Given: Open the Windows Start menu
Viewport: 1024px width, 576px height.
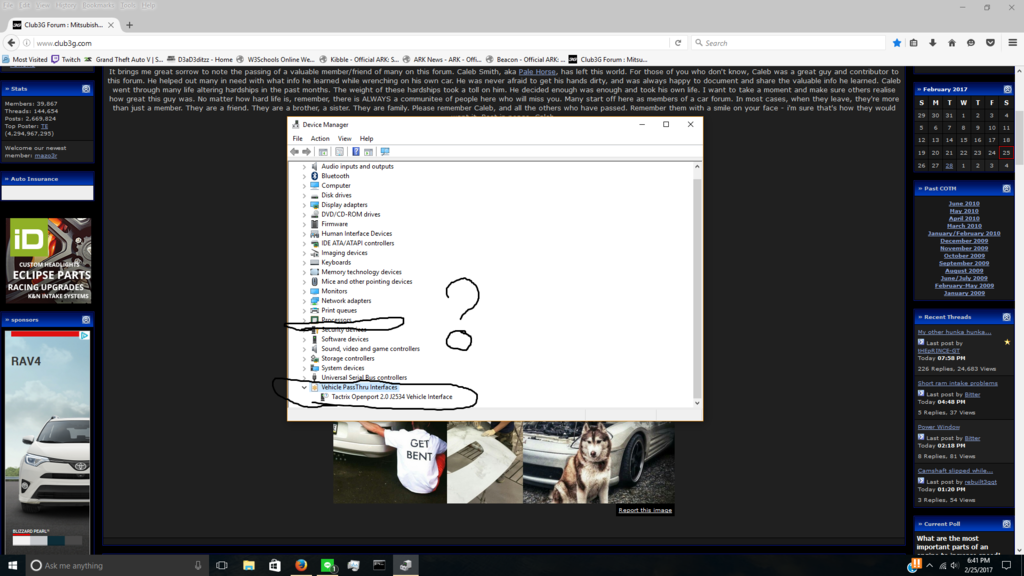Looking at the screenshot, I should click(12, 566).
